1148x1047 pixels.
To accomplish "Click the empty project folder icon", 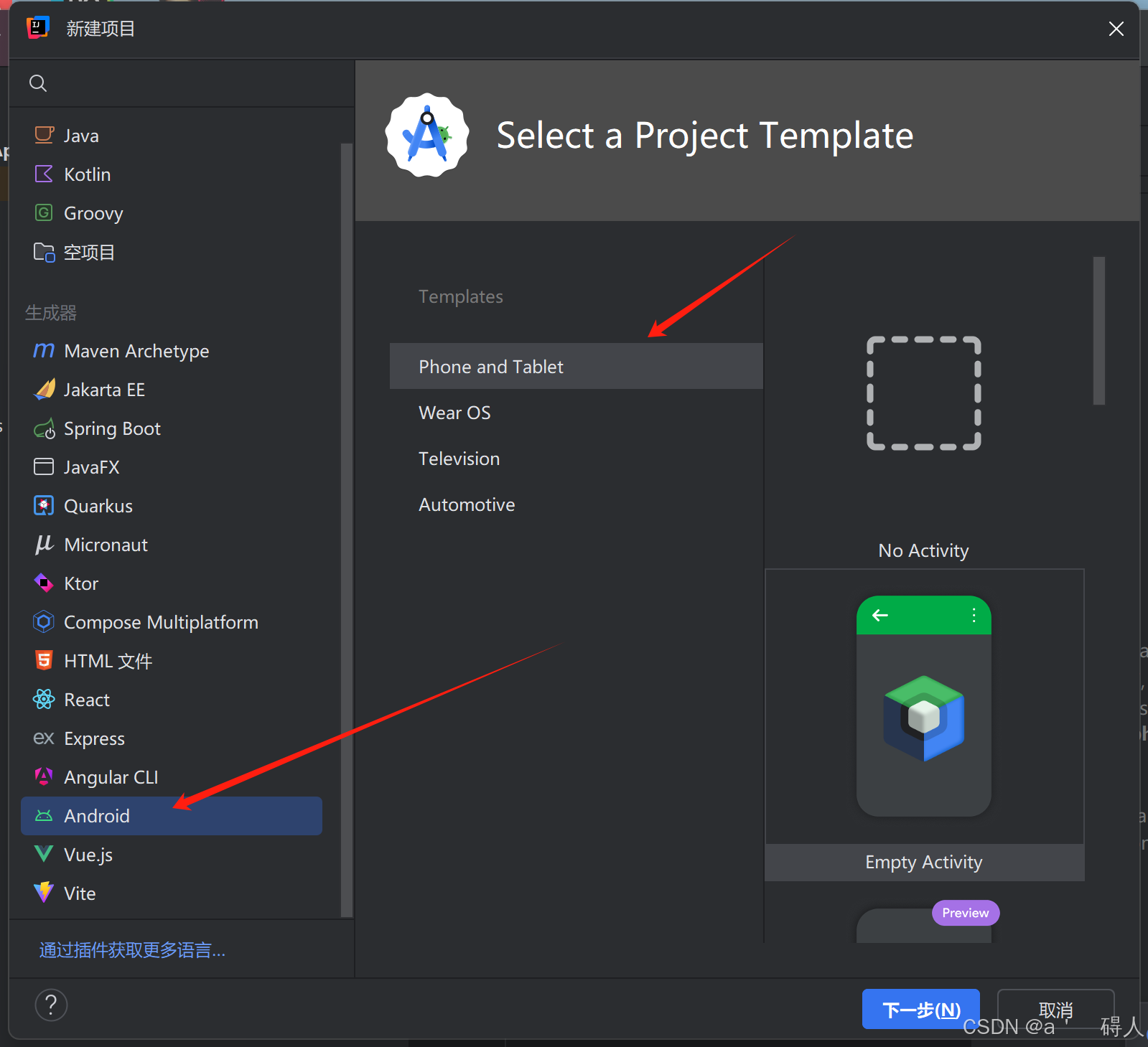I will click(x=44, y=252).
